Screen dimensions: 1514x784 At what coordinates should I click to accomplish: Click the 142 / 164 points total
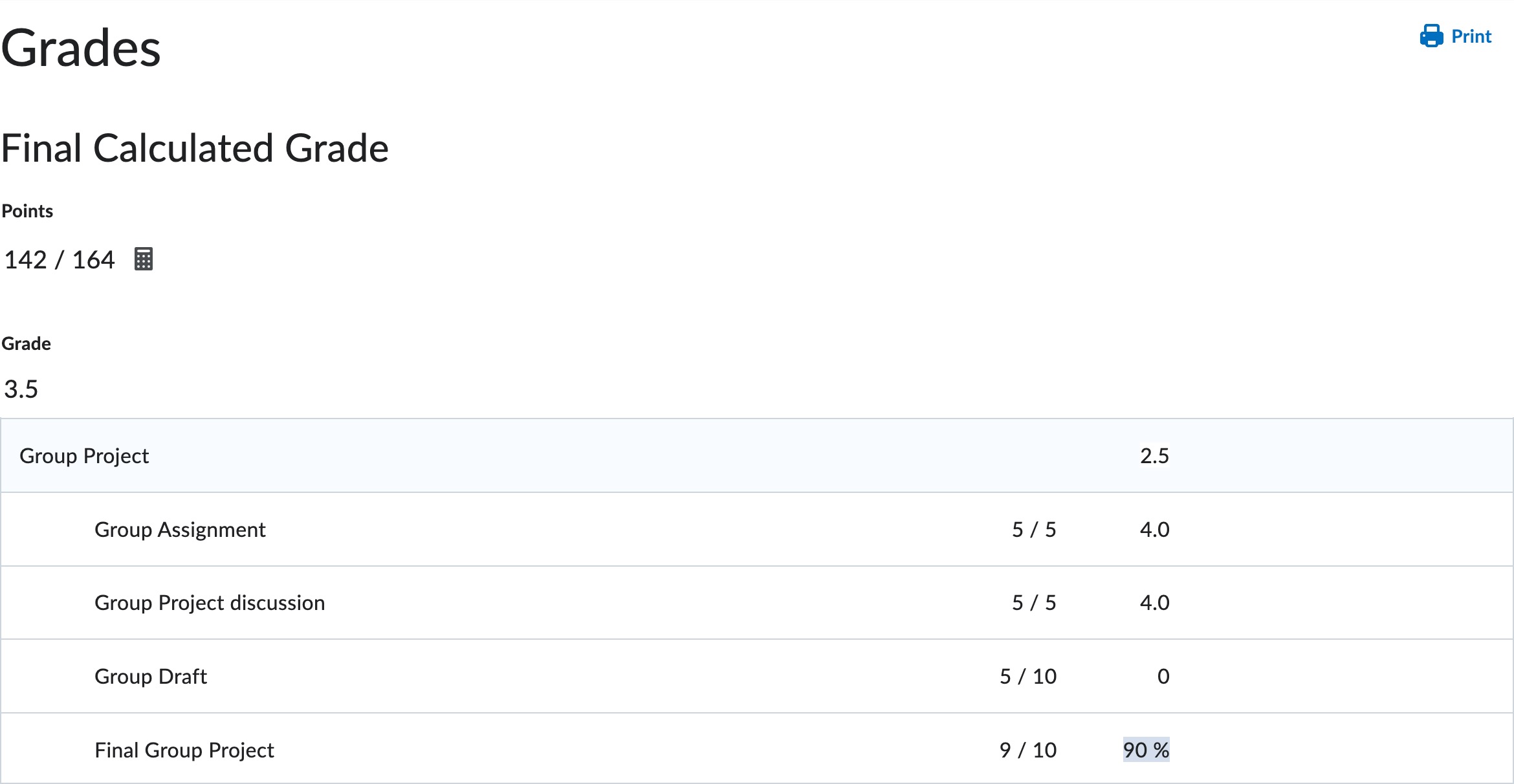(x=60, y=259)
